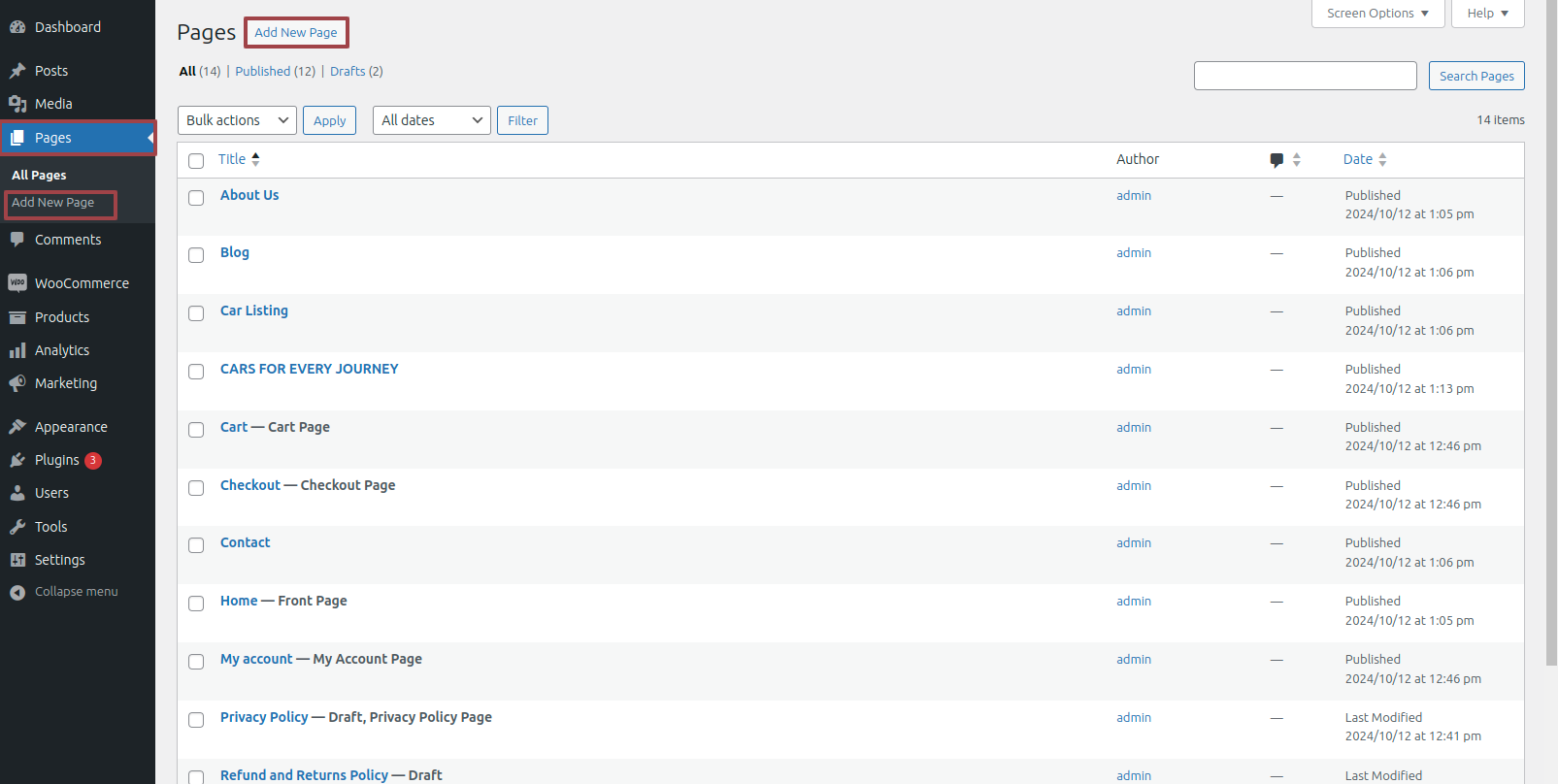
Task: Click the Media library icon
Action: pos(17,104)
